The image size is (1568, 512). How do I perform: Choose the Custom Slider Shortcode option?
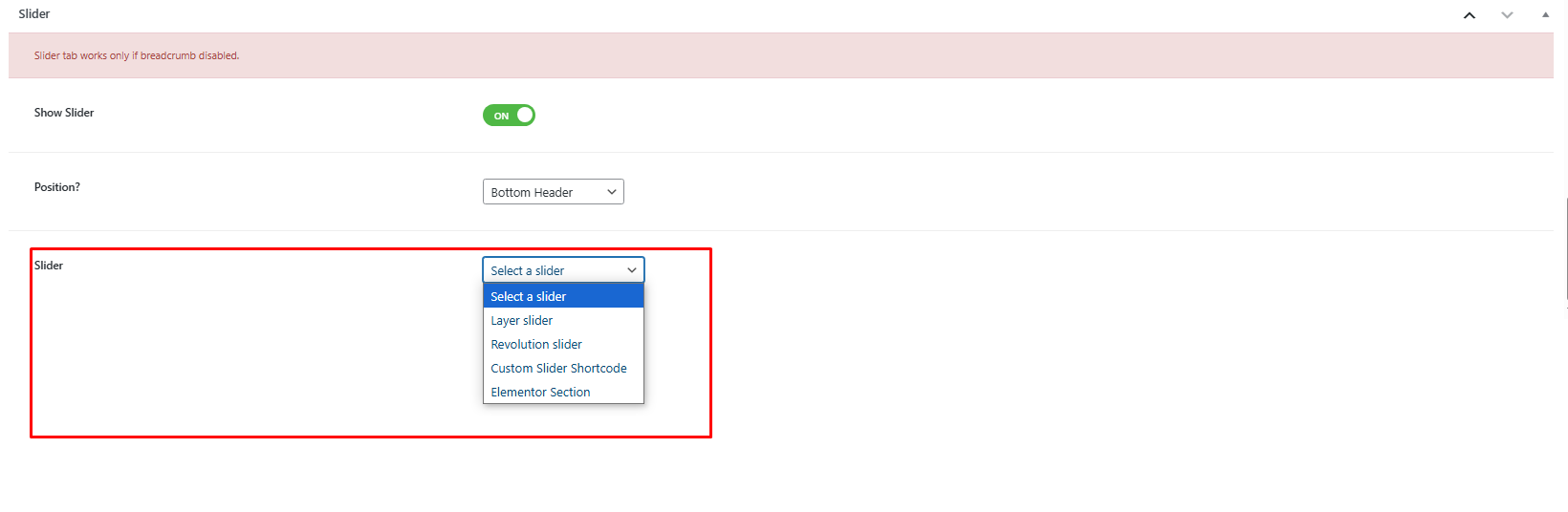[x=558, y=369]
